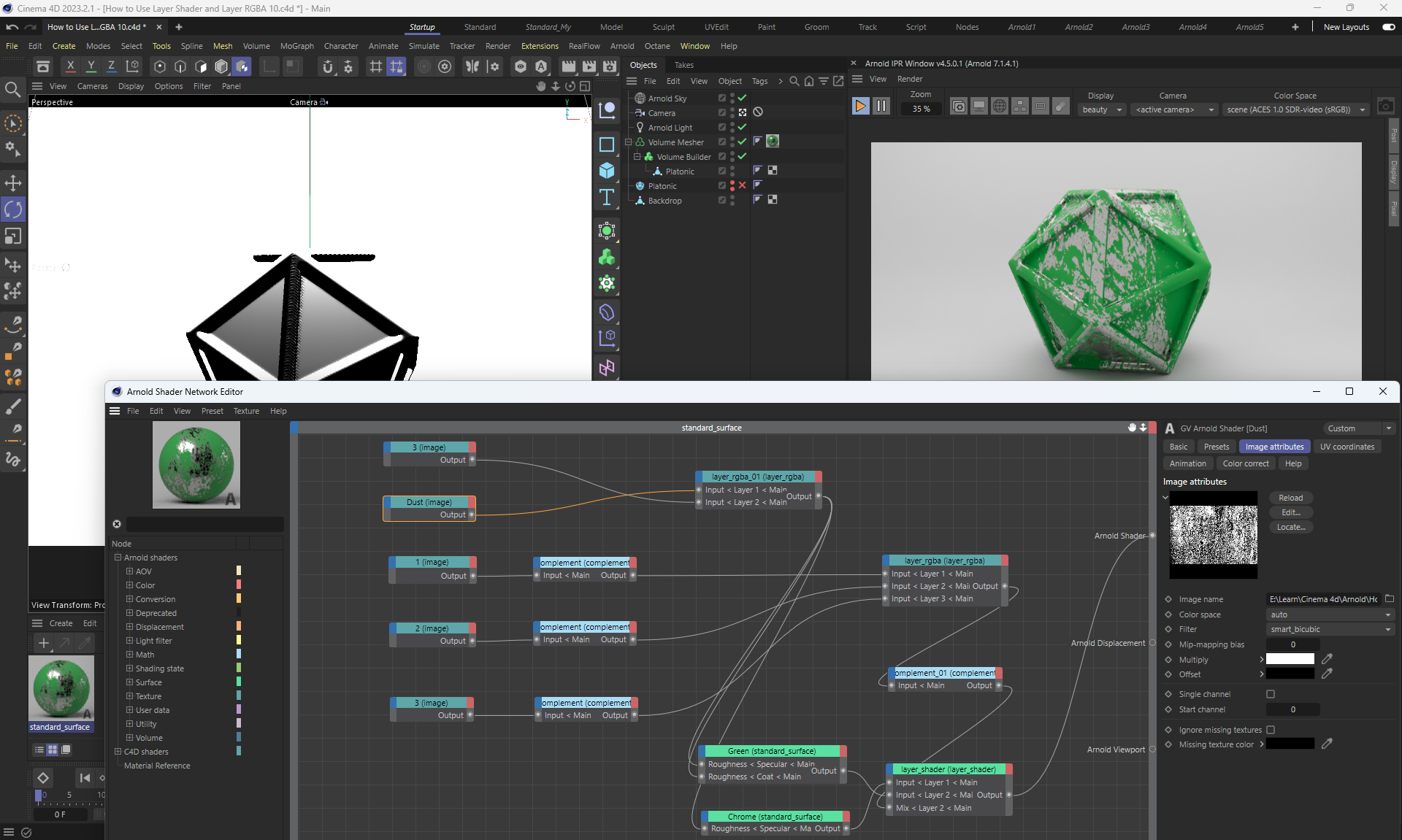Click the Locate... button

(1290, 527)
